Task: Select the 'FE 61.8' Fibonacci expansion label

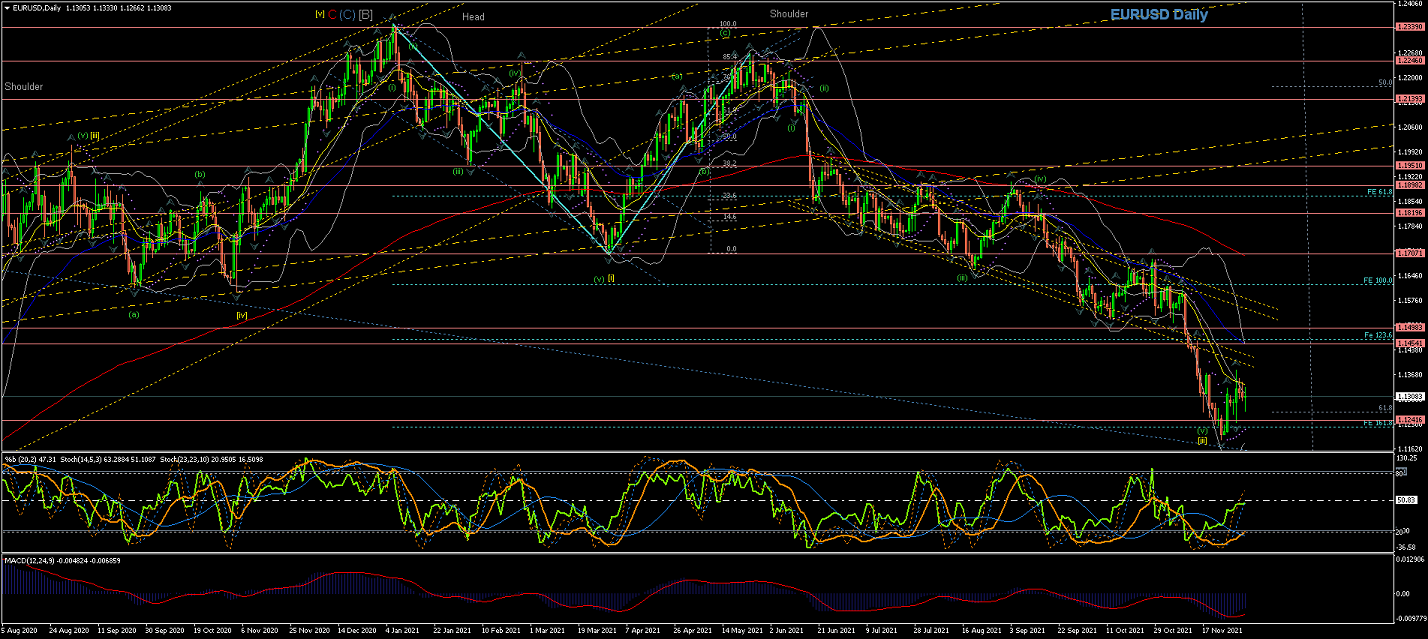Action: click(x=1380, y=191)
